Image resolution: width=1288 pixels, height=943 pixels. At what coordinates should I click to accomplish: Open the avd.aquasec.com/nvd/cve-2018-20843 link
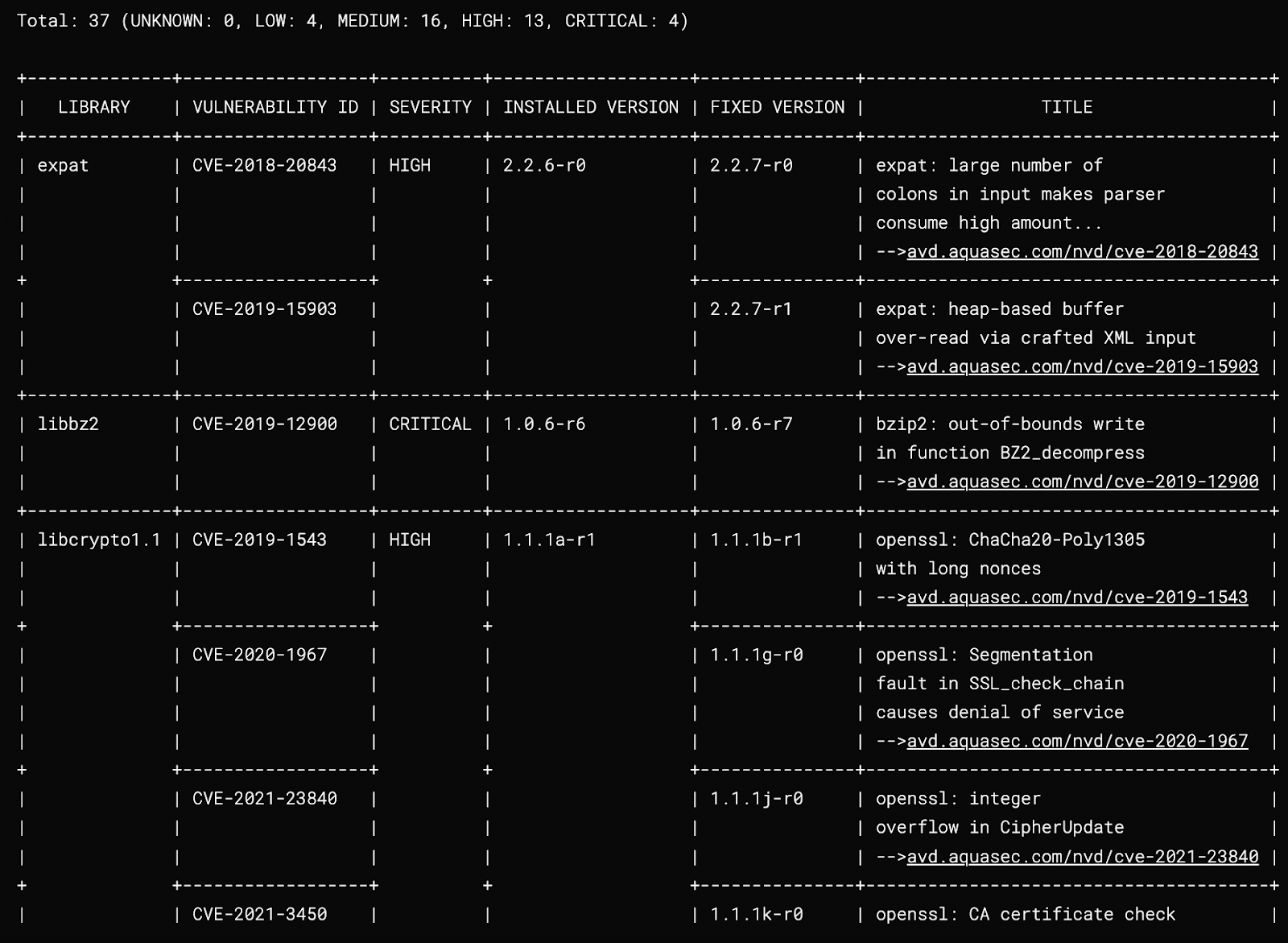pyautogui.click(x=1082, y=252)
